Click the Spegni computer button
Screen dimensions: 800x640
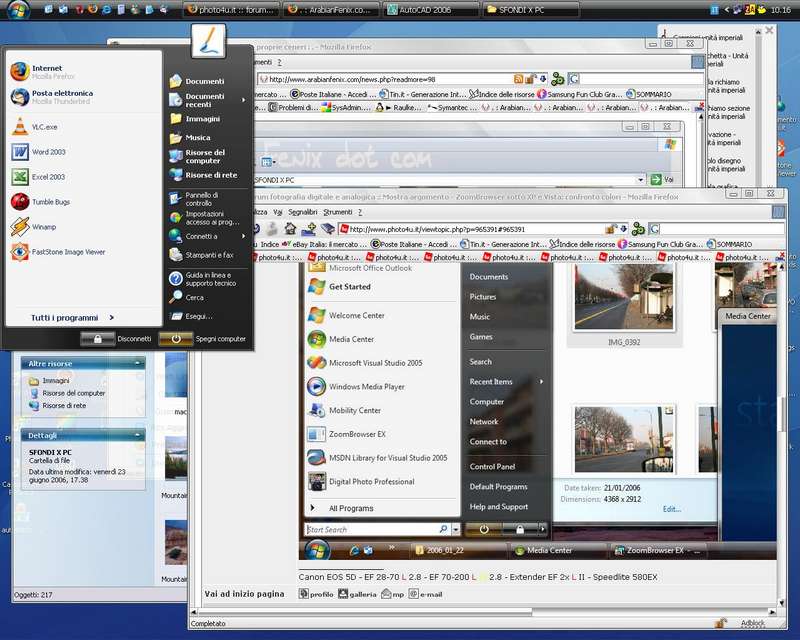(x=203, y=338)
